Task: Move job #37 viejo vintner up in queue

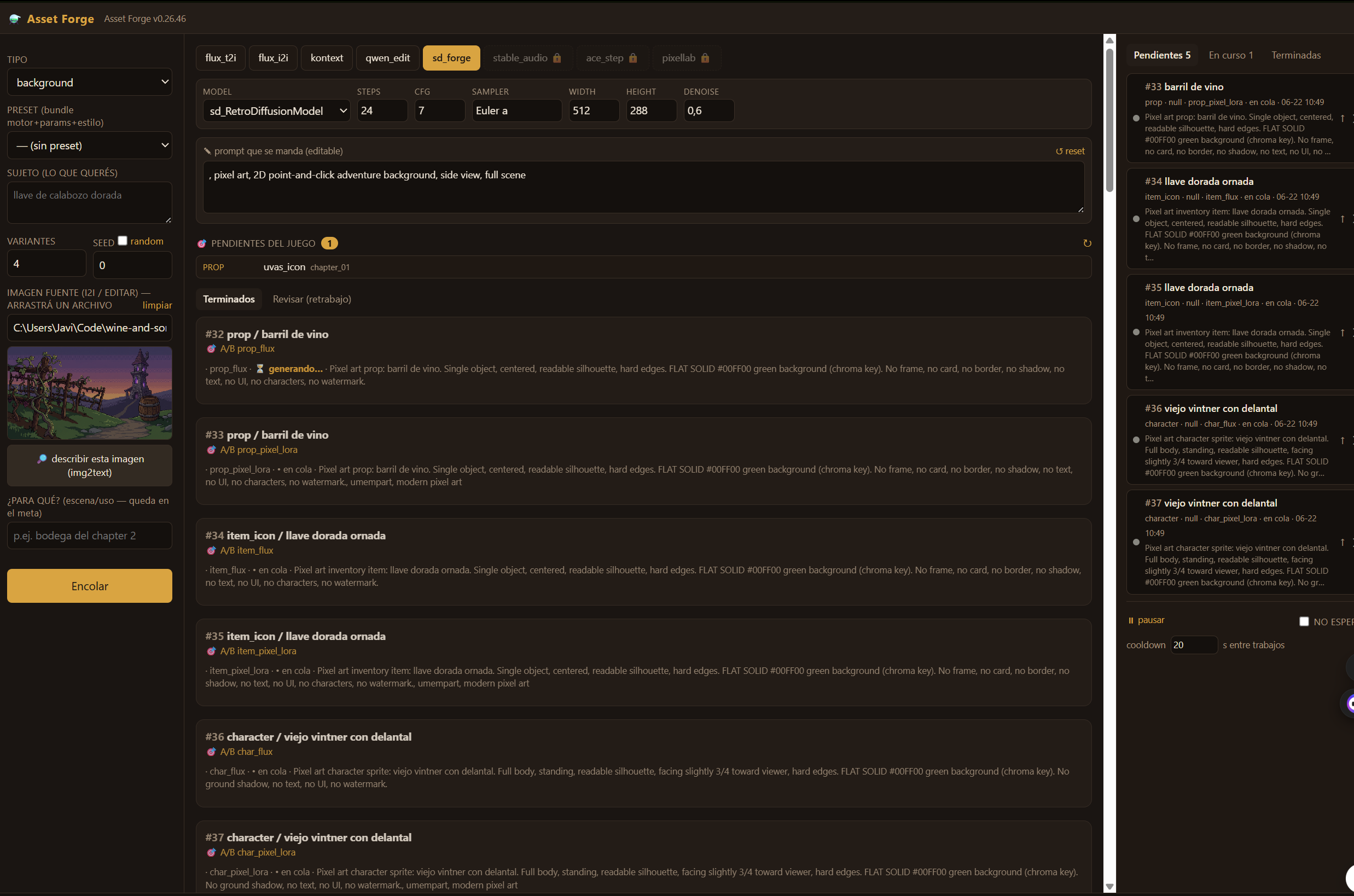Action: (1343, 542)
